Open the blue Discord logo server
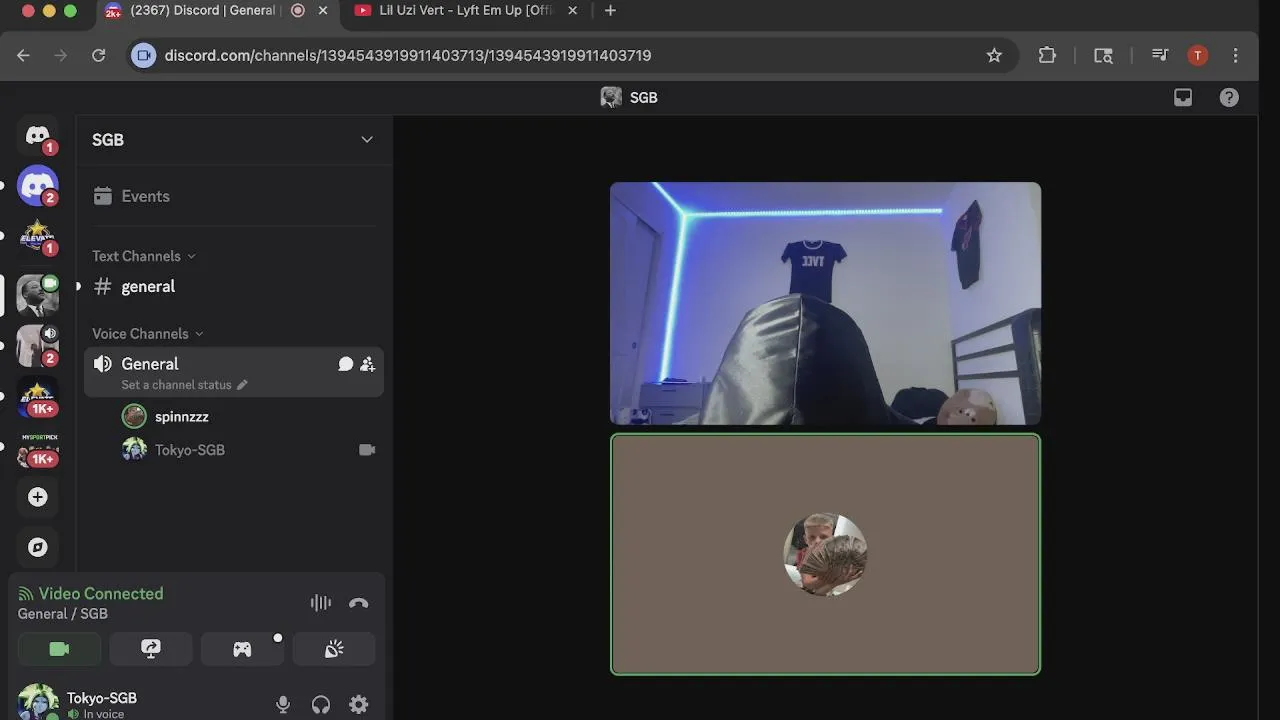Image resolution: width=1280 pixels, height=720 pixels. [x=38, y=186]
